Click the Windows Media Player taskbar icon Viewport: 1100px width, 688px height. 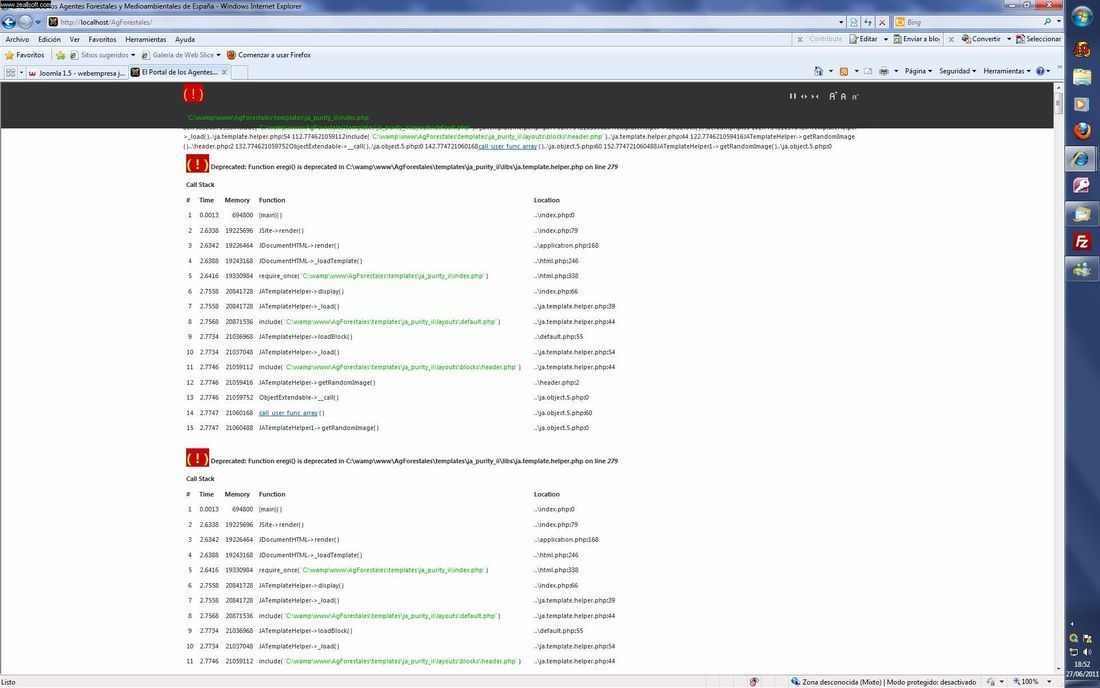[1082, 104]
